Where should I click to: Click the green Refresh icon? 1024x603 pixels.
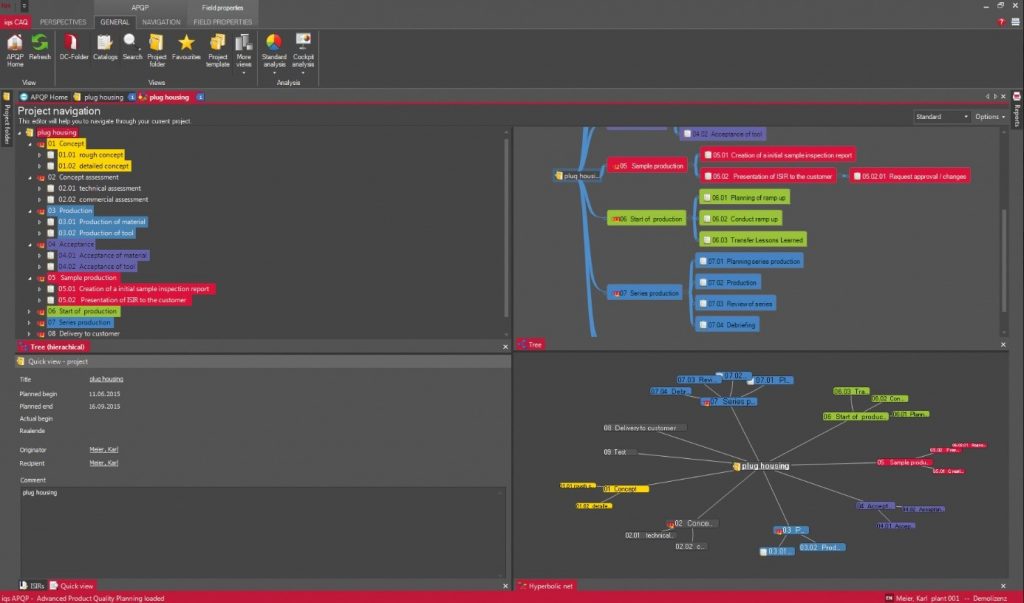[40, 44]
